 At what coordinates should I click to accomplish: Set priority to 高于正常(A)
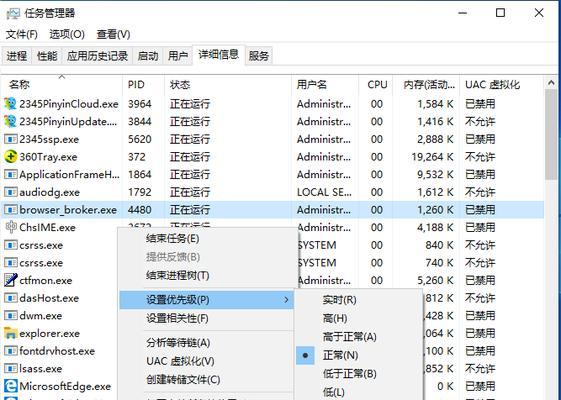(358, 337)
